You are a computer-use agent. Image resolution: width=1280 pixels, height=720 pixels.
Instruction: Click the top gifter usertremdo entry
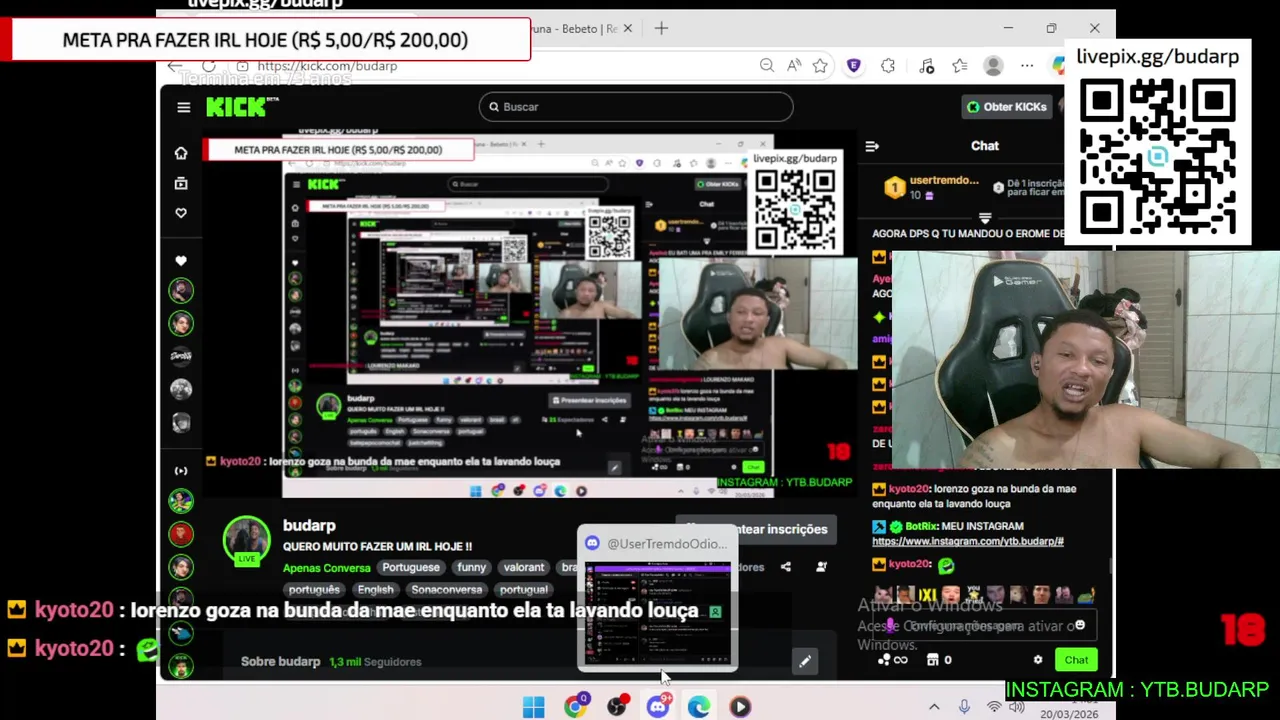point(932,187)
